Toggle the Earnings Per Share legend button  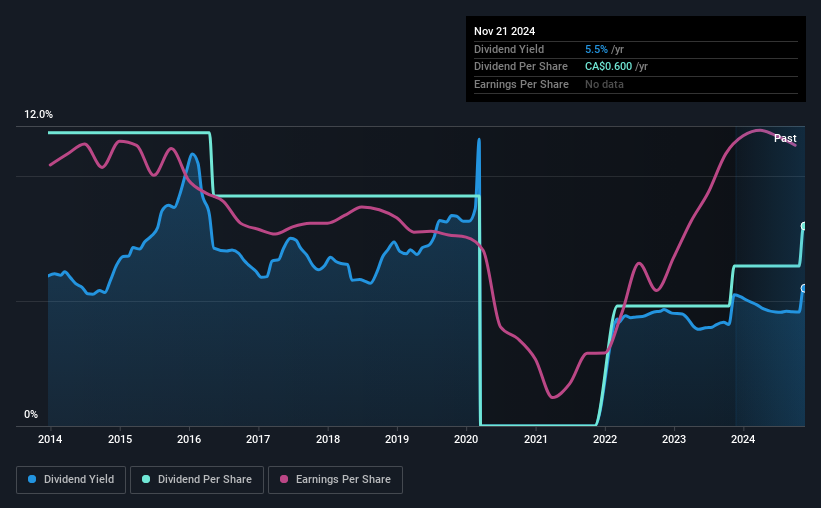[335, 480]
